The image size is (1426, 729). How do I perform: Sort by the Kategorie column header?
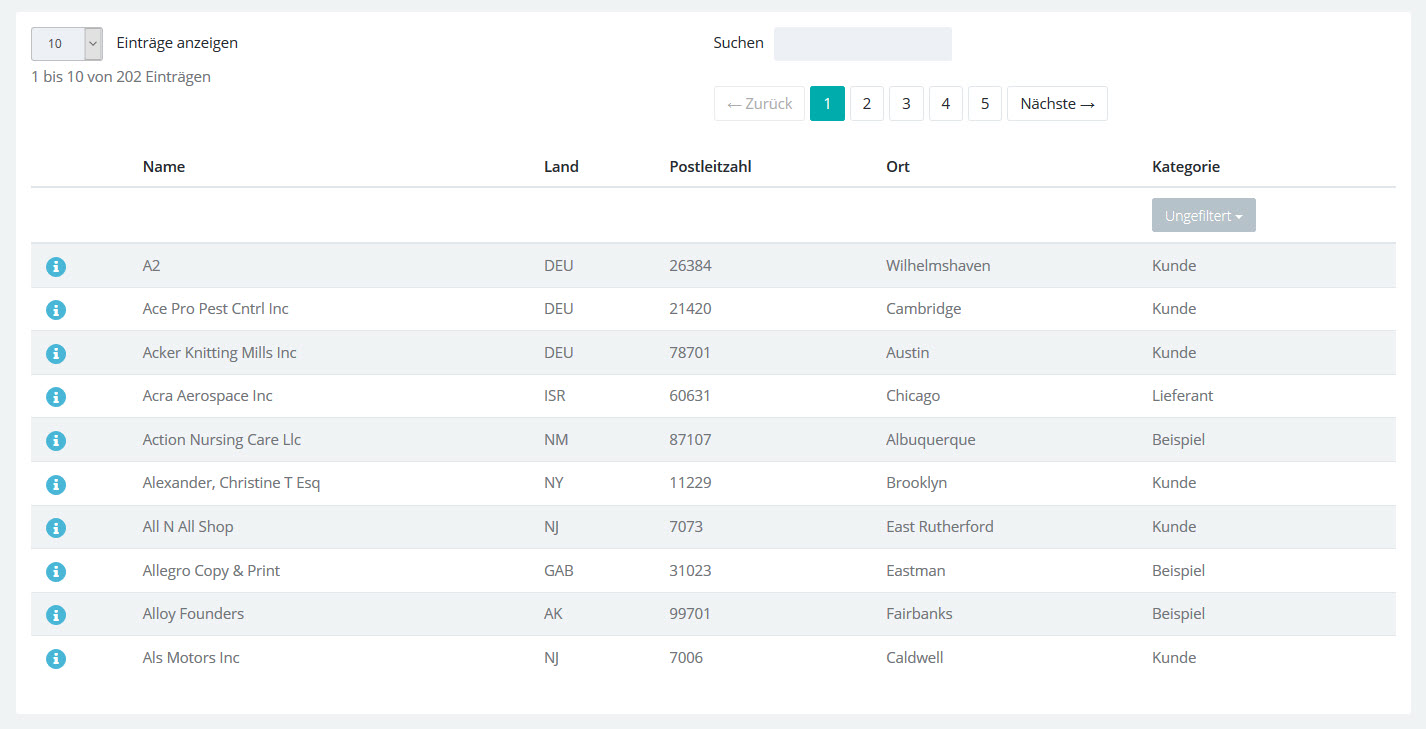click(x=1185, y=167)
